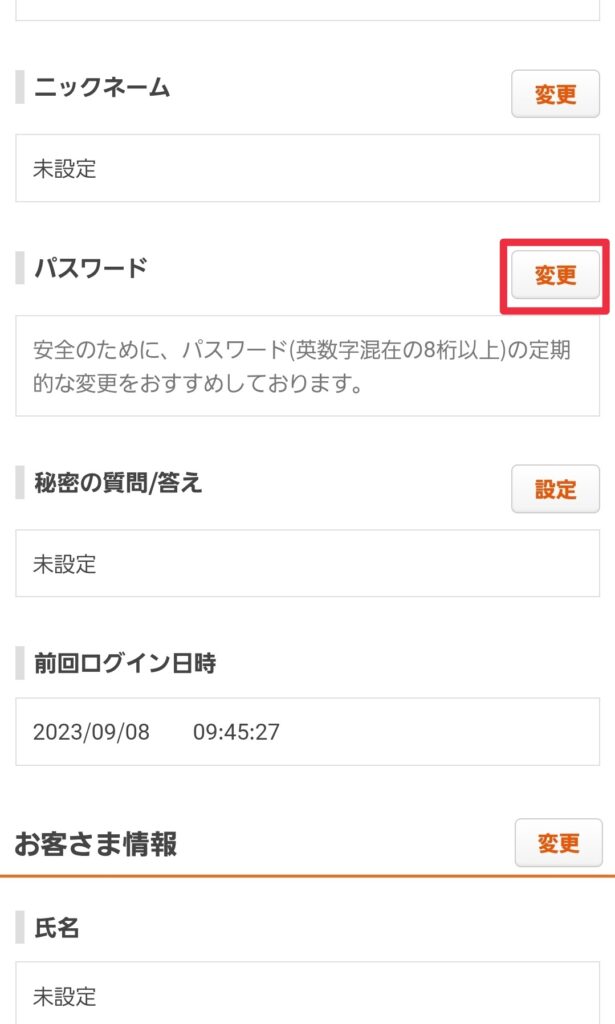Click the 秘密の質問/答え section heading

coord(118,483)
